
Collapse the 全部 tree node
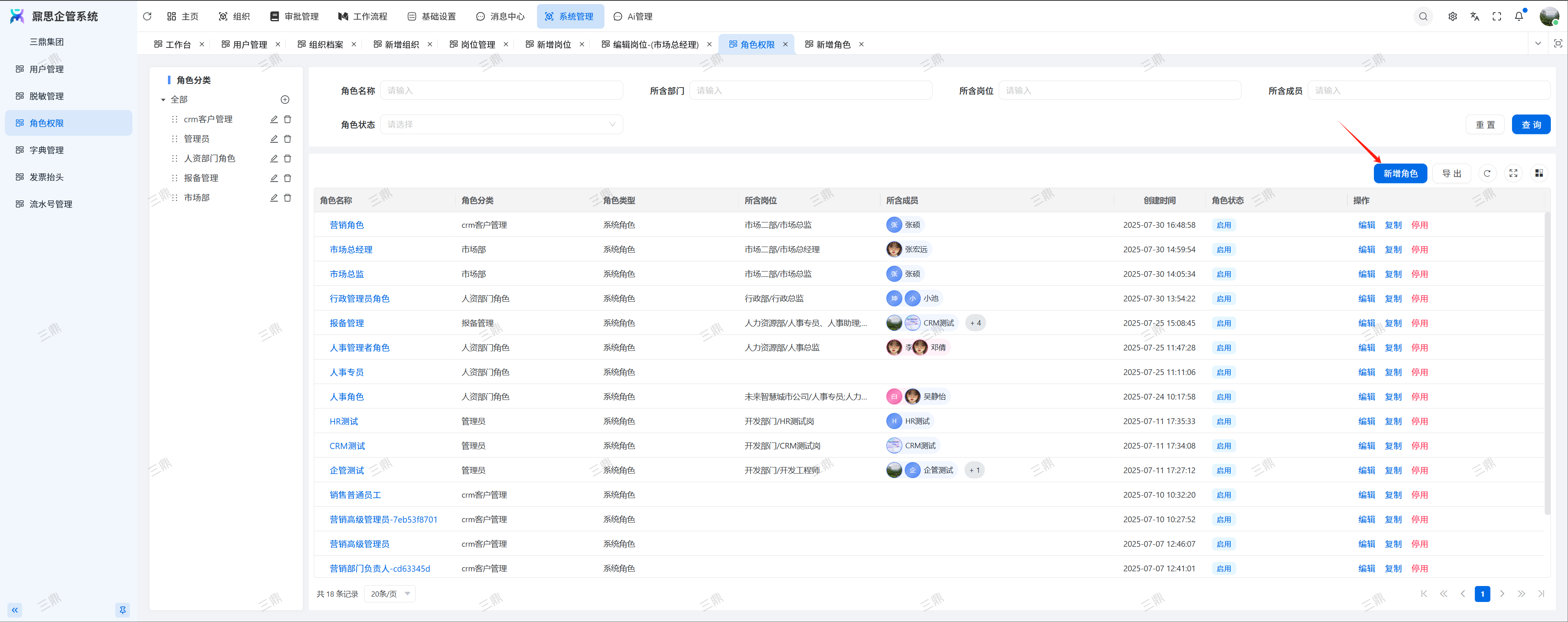click(163, 100)
